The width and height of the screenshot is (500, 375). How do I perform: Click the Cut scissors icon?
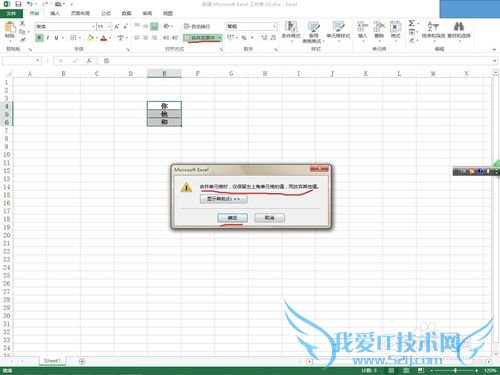pos(22,23)
